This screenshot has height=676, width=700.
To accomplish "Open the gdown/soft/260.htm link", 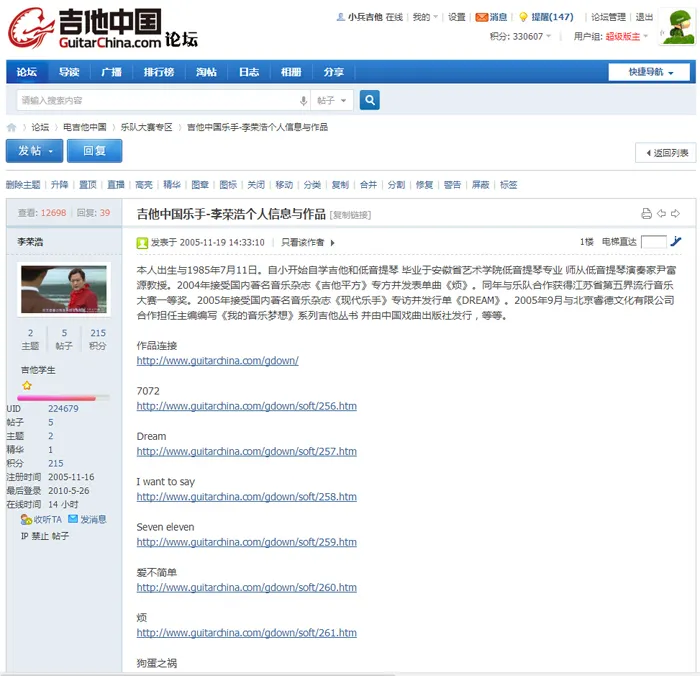I will click(x=246, y=588).
